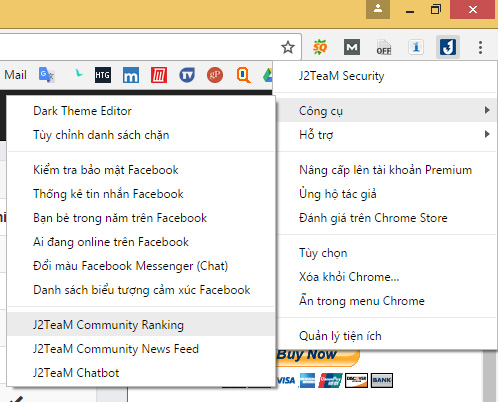This screenshot has width=498, height=402.
Task: Open the blue info extension icon
Action: (x=416, y=47)
